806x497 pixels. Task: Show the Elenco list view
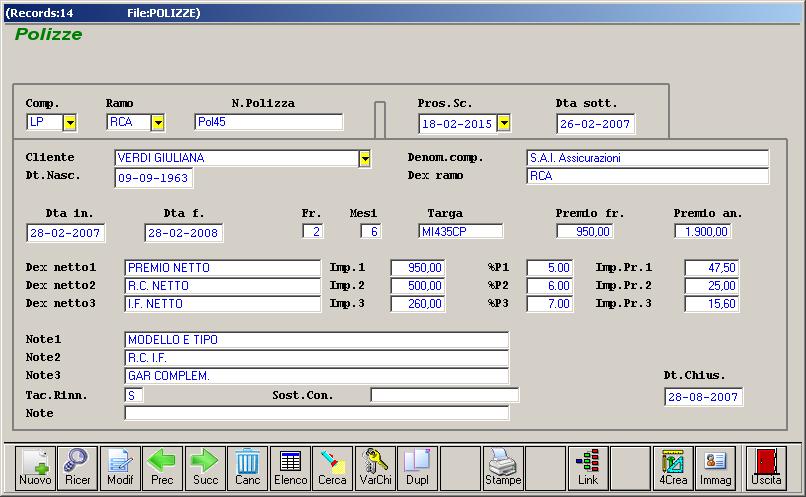pyautogui.click(x=290, y=468)
